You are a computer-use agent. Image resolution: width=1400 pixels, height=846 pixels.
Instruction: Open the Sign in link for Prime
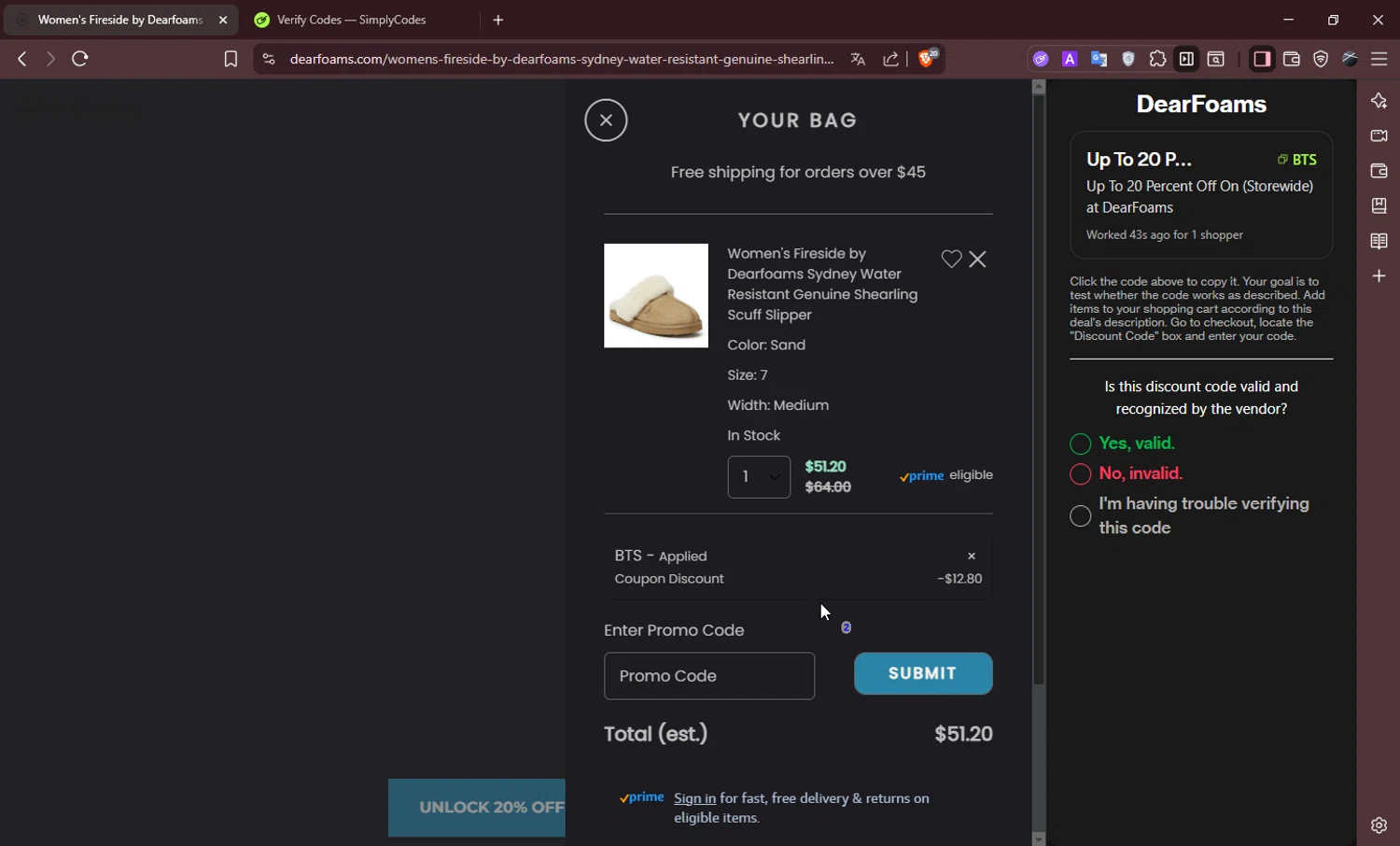click(694, 798)
